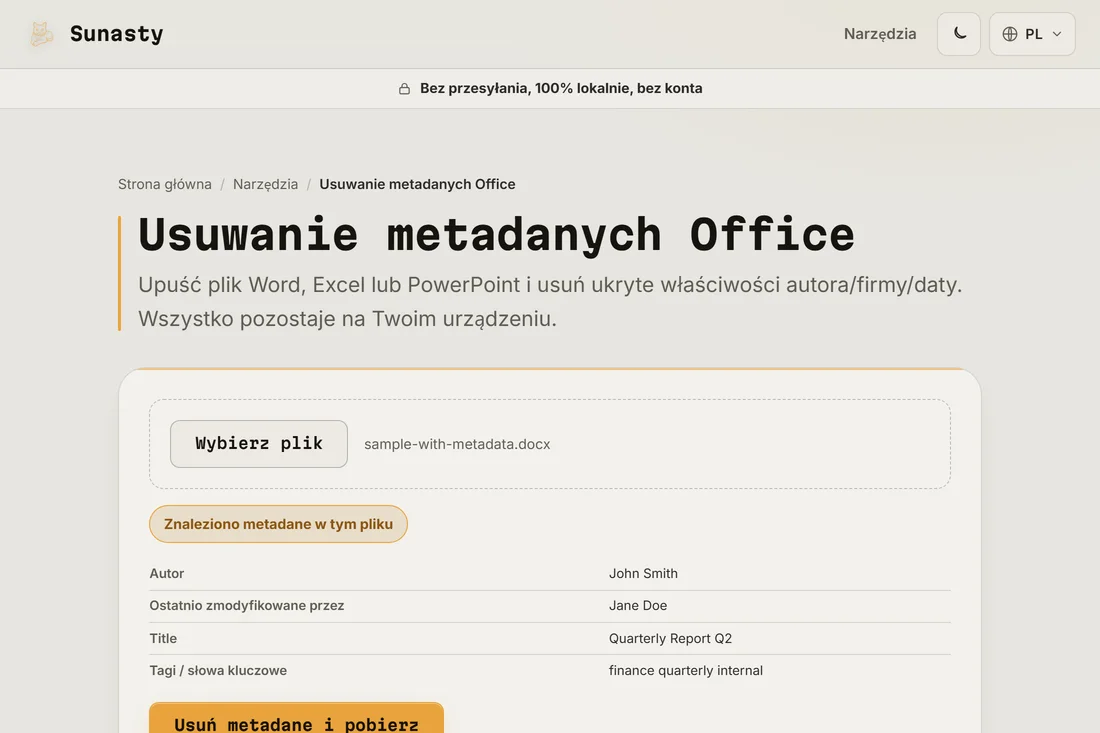This screenshot has height=733, width=1100.
Task: Open the Narzędzia navigation link
Action: click(x=880, y=34)
